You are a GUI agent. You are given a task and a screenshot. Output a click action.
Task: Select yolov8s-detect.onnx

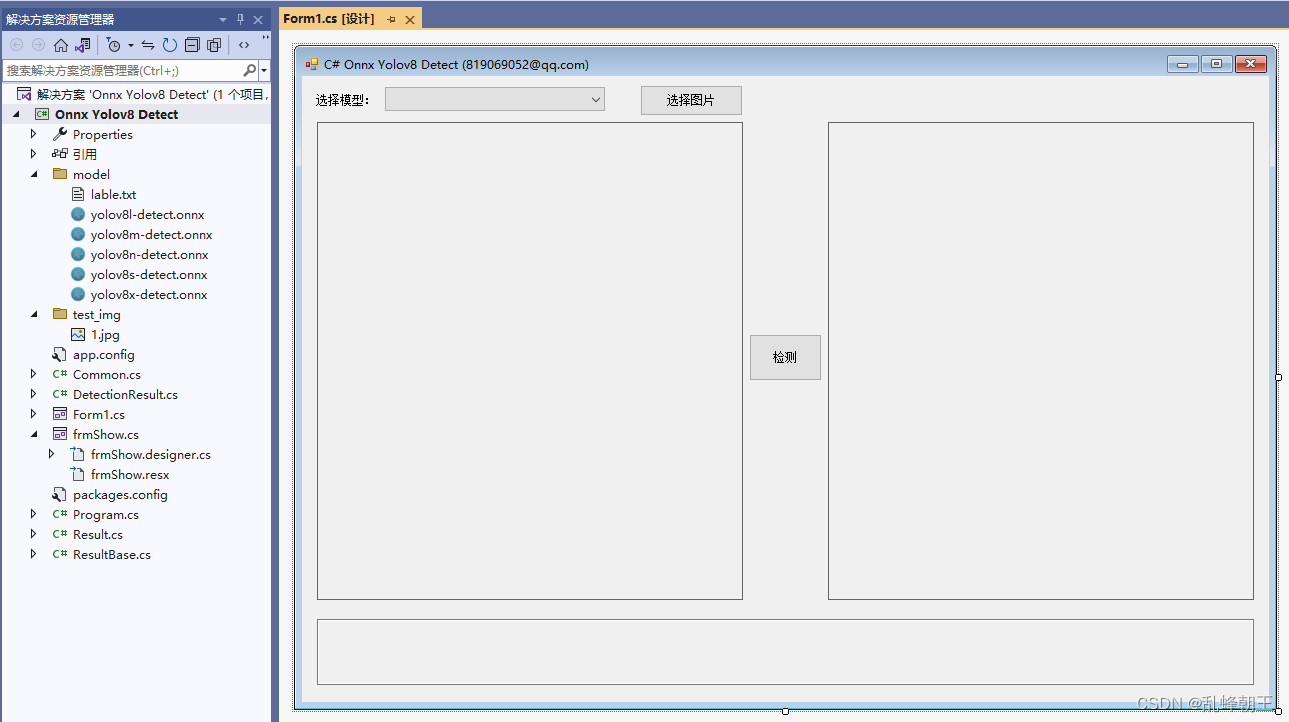click(149, 274)
